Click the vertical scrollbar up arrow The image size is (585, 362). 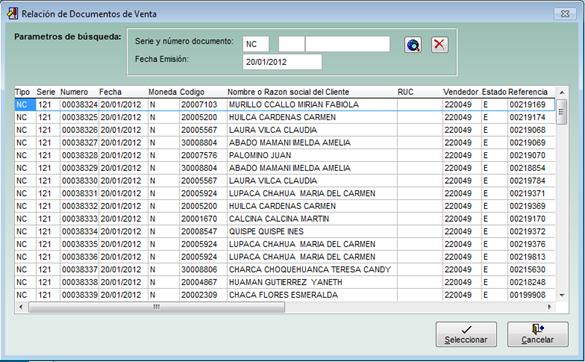point(562,92)
